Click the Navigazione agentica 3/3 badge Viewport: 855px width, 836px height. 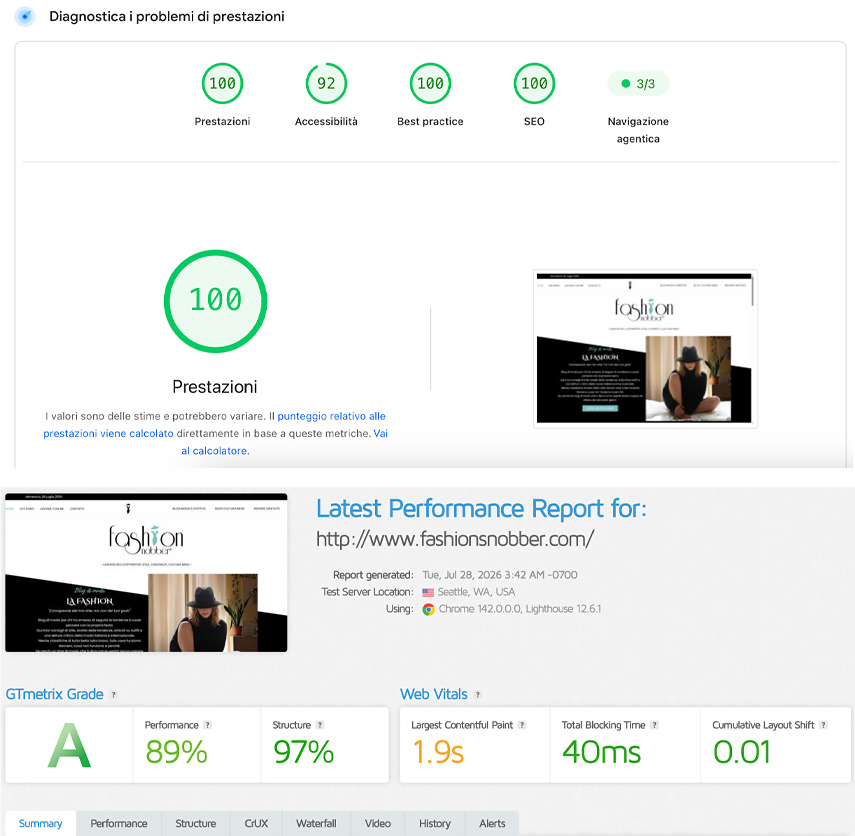pos(638,84)
